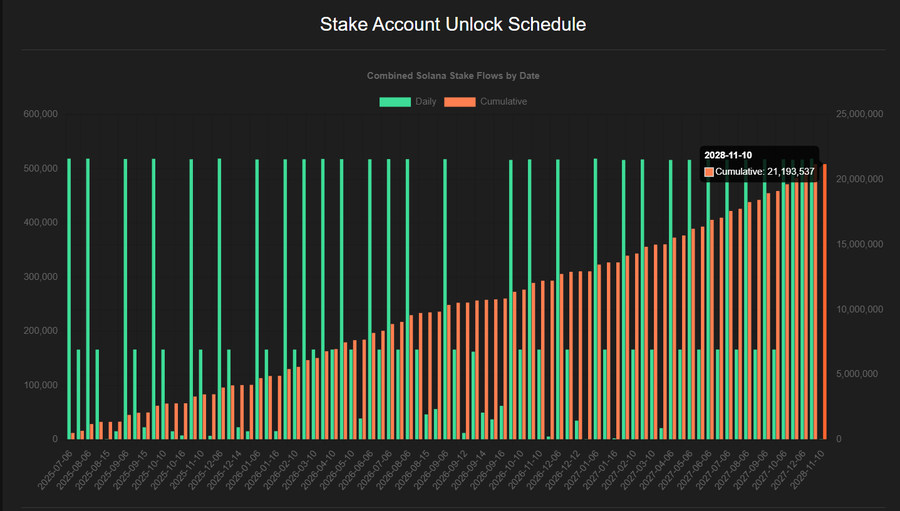Click the first green Daily bar for 2025-07-06
900x511 pixels.
point(69,300)
